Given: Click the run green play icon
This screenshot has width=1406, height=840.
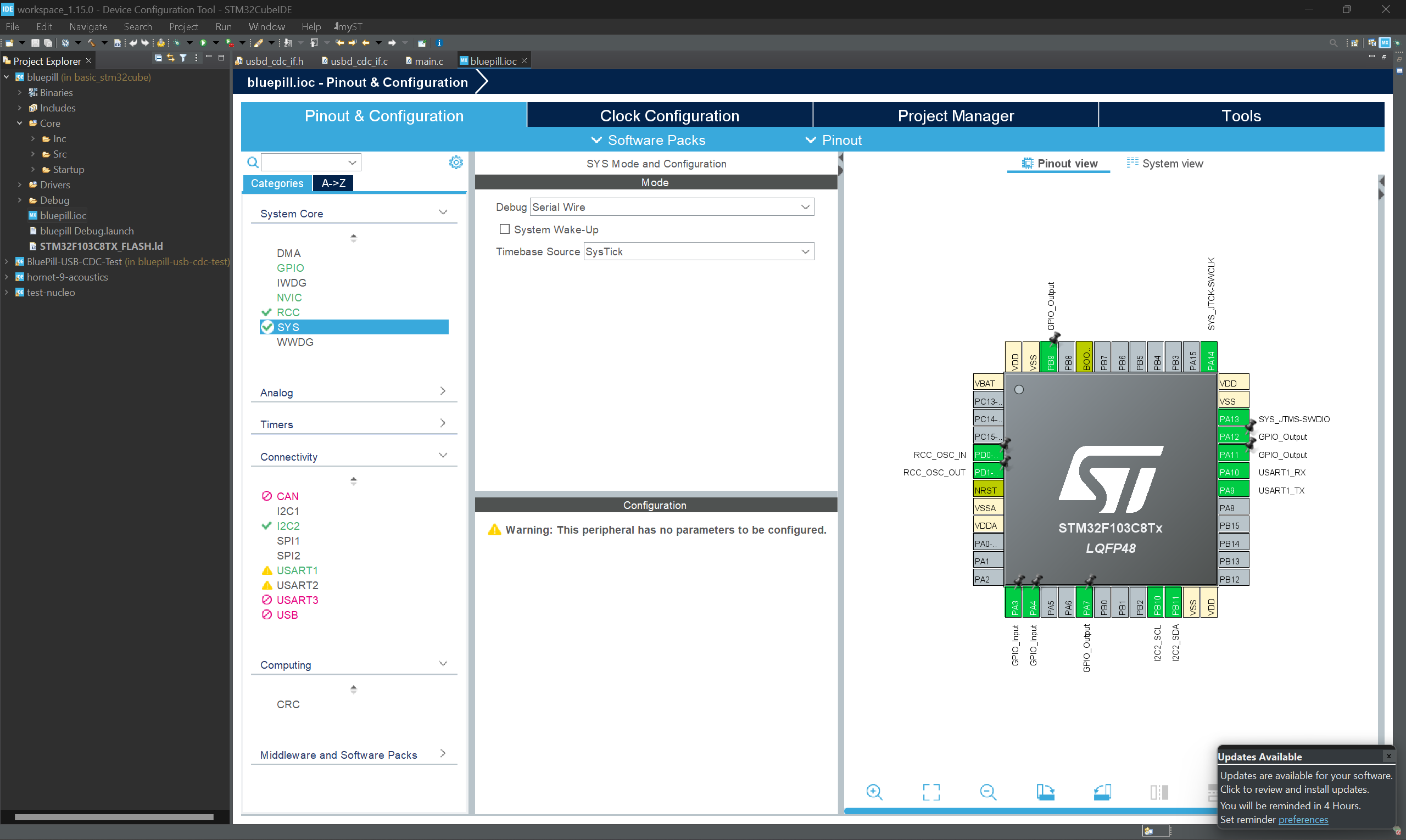Looking at the screenshot, I should point(203,43).
